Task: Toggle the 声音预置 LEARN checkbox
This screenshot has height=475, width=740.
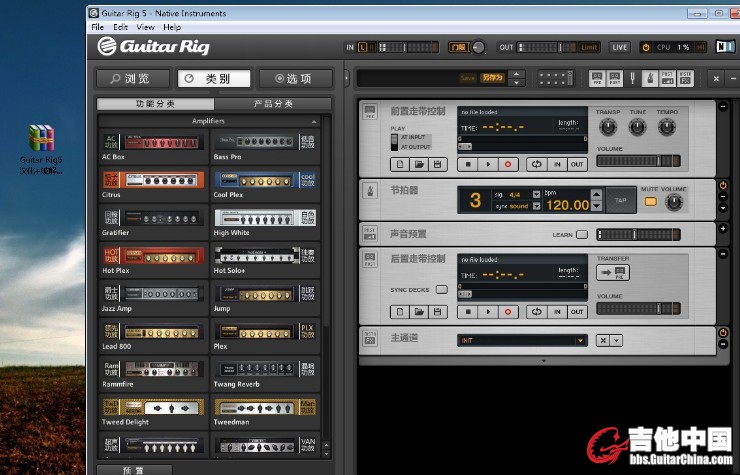Action: [x=582, y=235]
